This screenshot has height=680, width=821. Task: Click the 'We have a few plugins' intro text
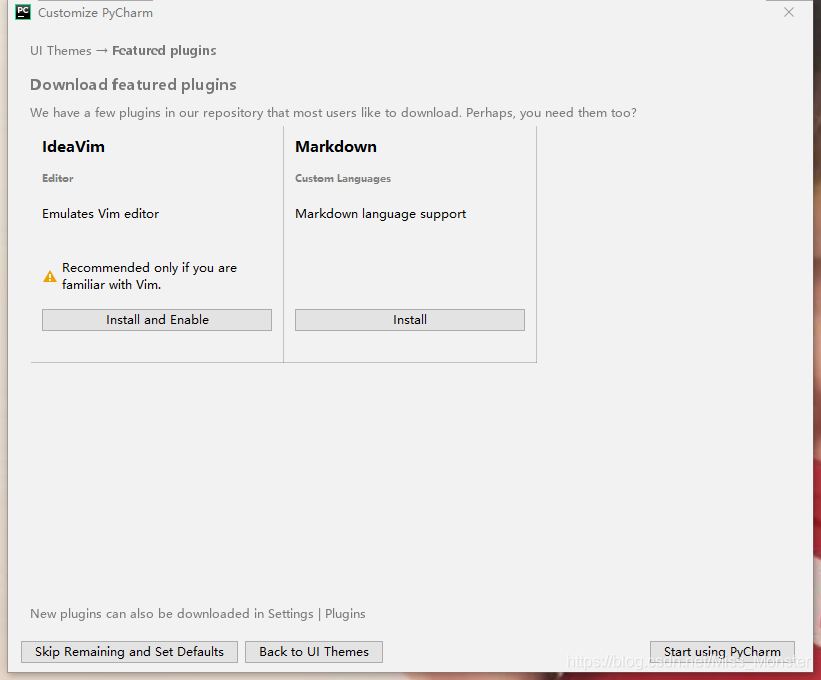pyautogui.click(x=333, y=113)
